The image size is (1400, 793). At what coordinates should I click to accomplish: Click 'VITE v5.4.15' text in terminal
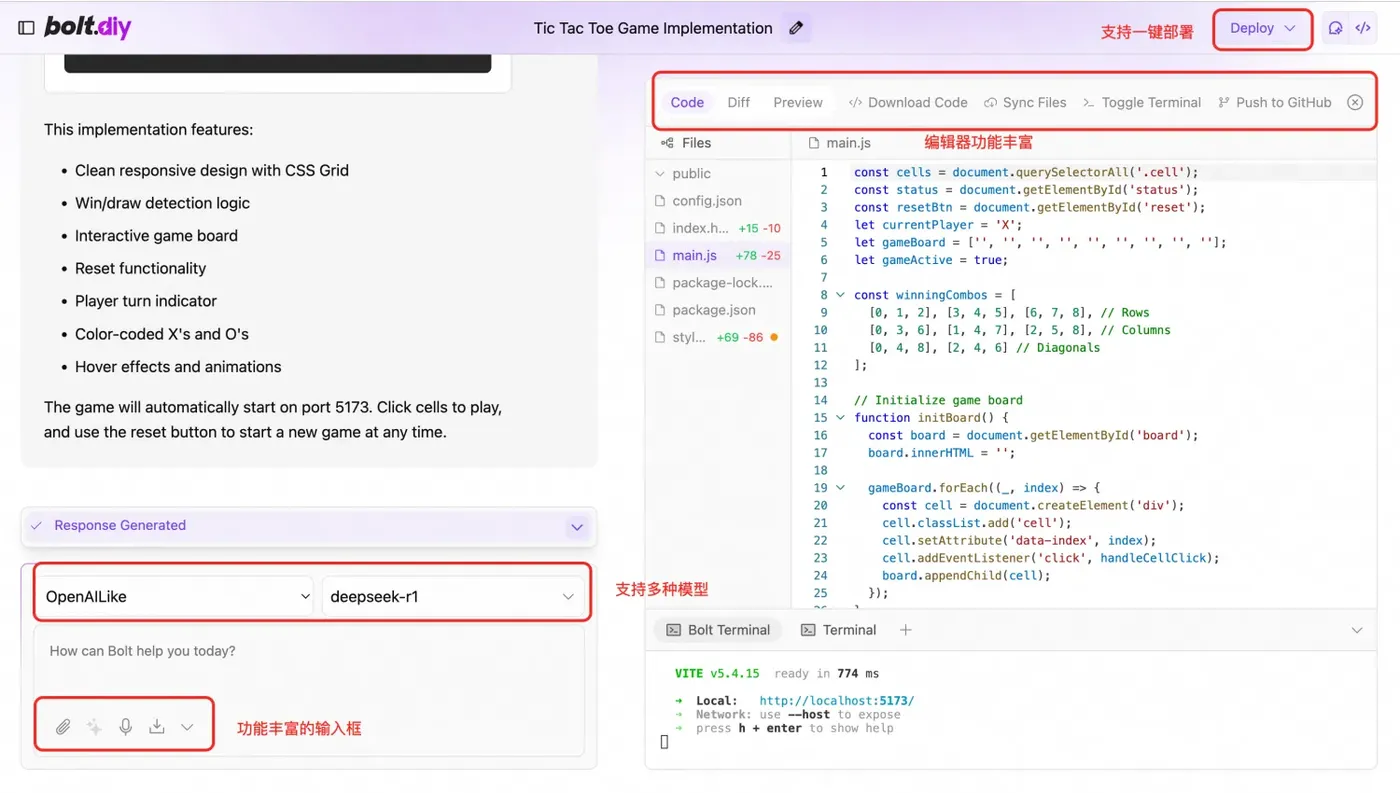[x=717, y=673]
